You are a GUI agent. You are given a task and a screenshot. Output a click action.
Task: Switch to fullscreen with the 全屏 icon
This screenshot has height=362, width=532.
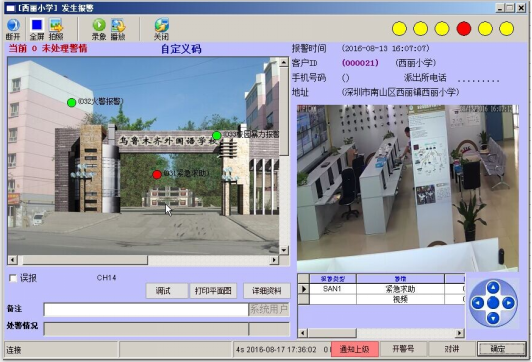point(37,29)
